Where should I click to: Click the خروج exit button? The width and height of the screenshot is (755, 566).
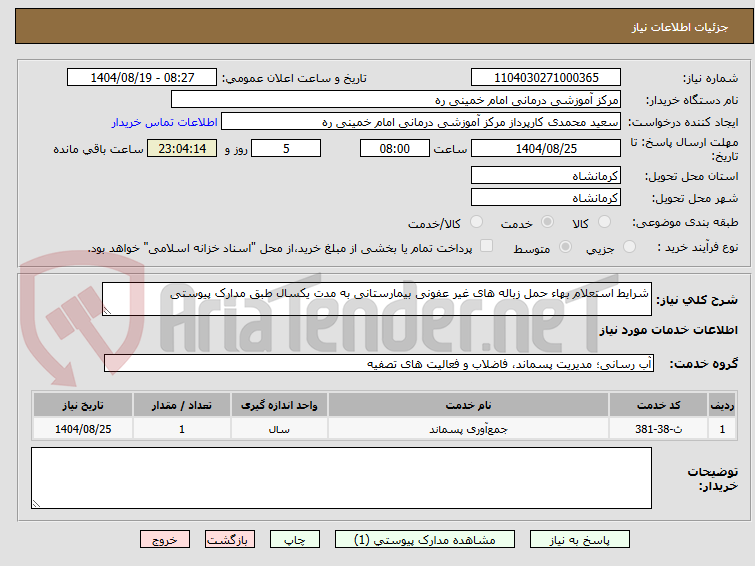(x=165, y=540)
